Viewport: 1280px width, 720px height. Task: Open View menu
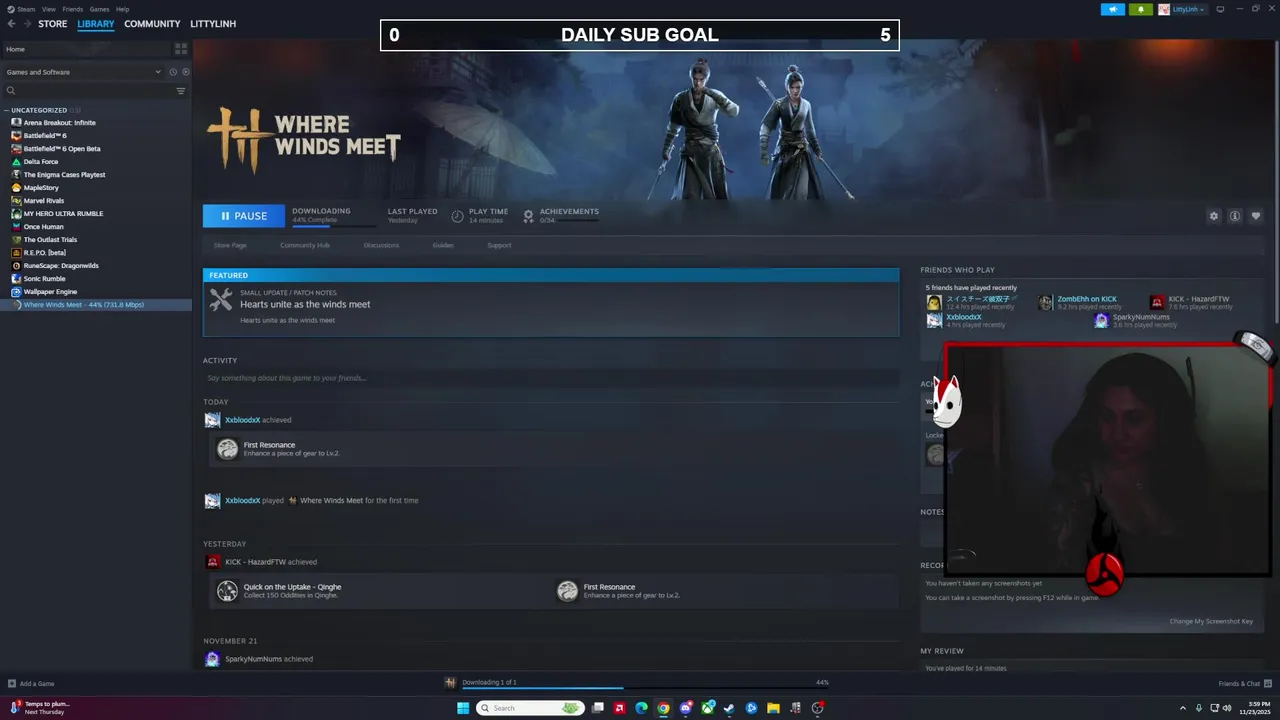tap(48, 9)
